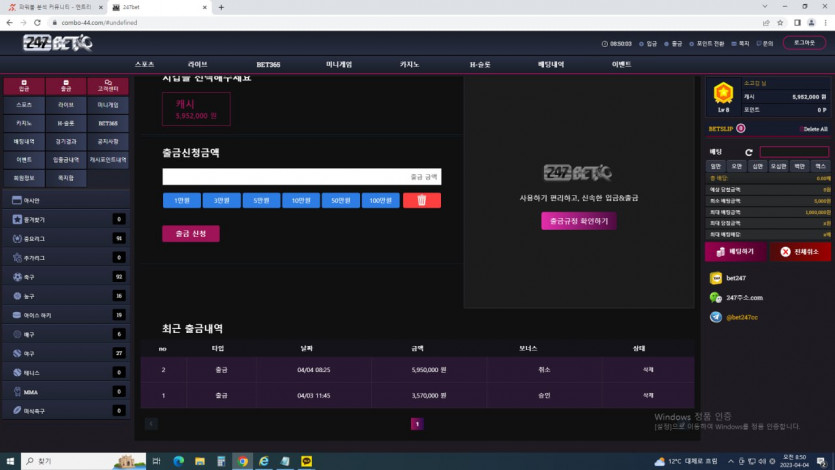Click the Telegram @bet247cc icon

click(x=715, y=317)
